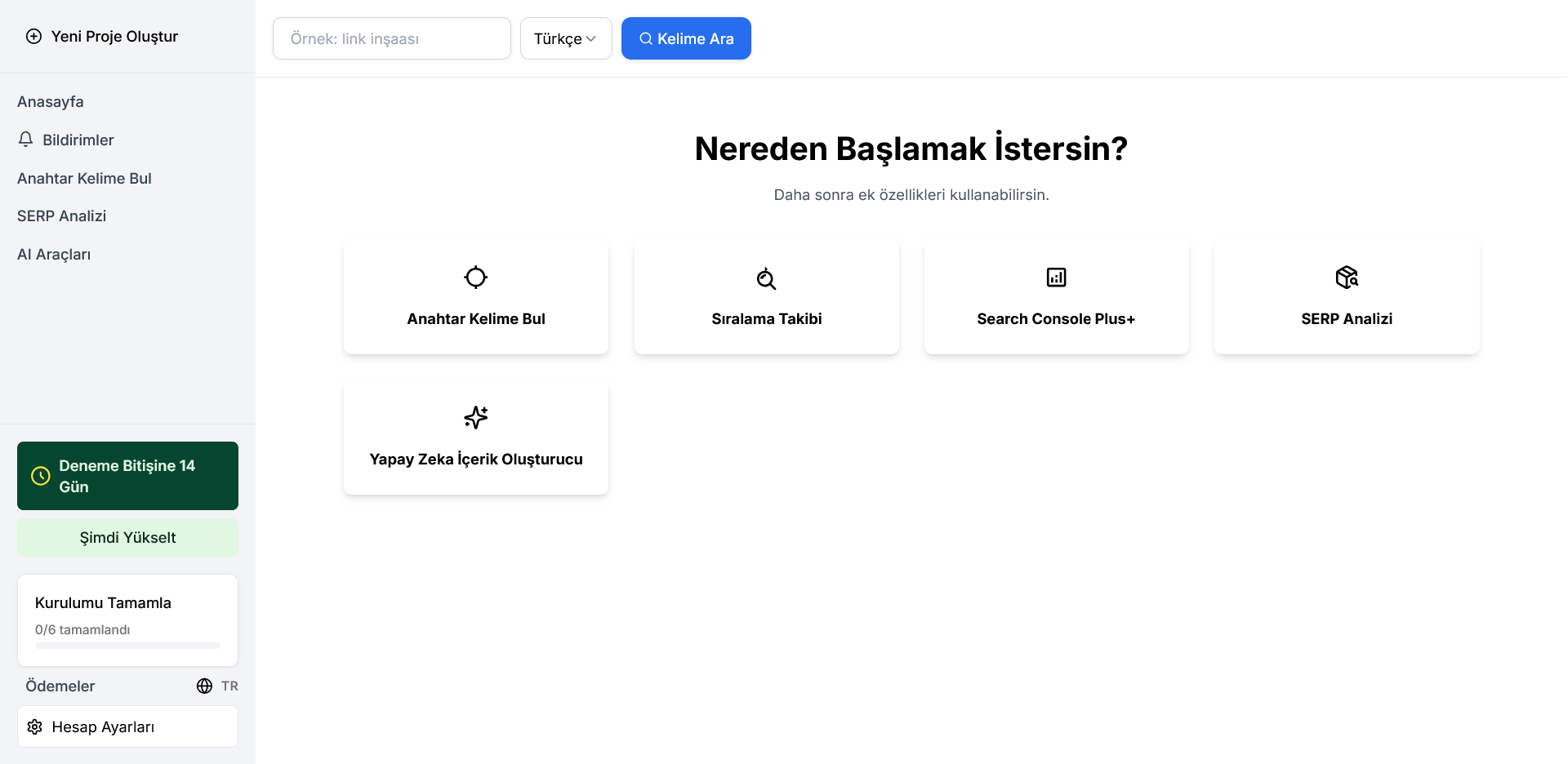Open Hesap Ayarları via the gear icon
Viewport: 1568px width, 764px height.
33,726
